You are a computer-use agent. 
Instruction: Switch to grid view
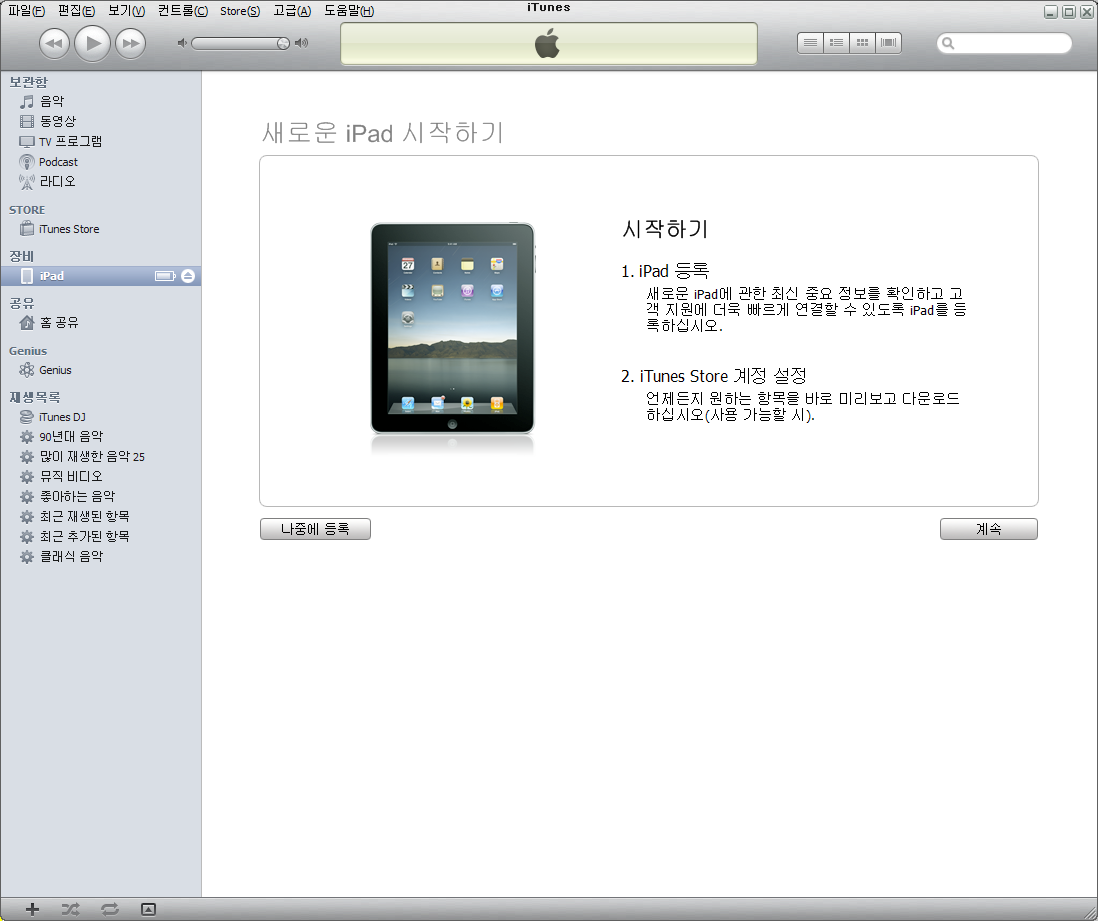[863, 43]
